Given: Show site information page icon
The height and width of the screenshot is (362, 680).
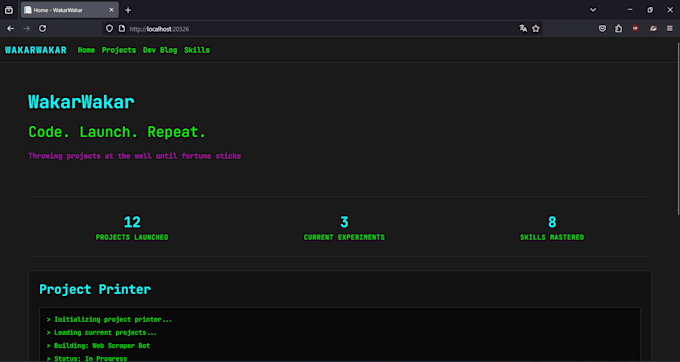Looking at the screenshot, I should [122, 29].
